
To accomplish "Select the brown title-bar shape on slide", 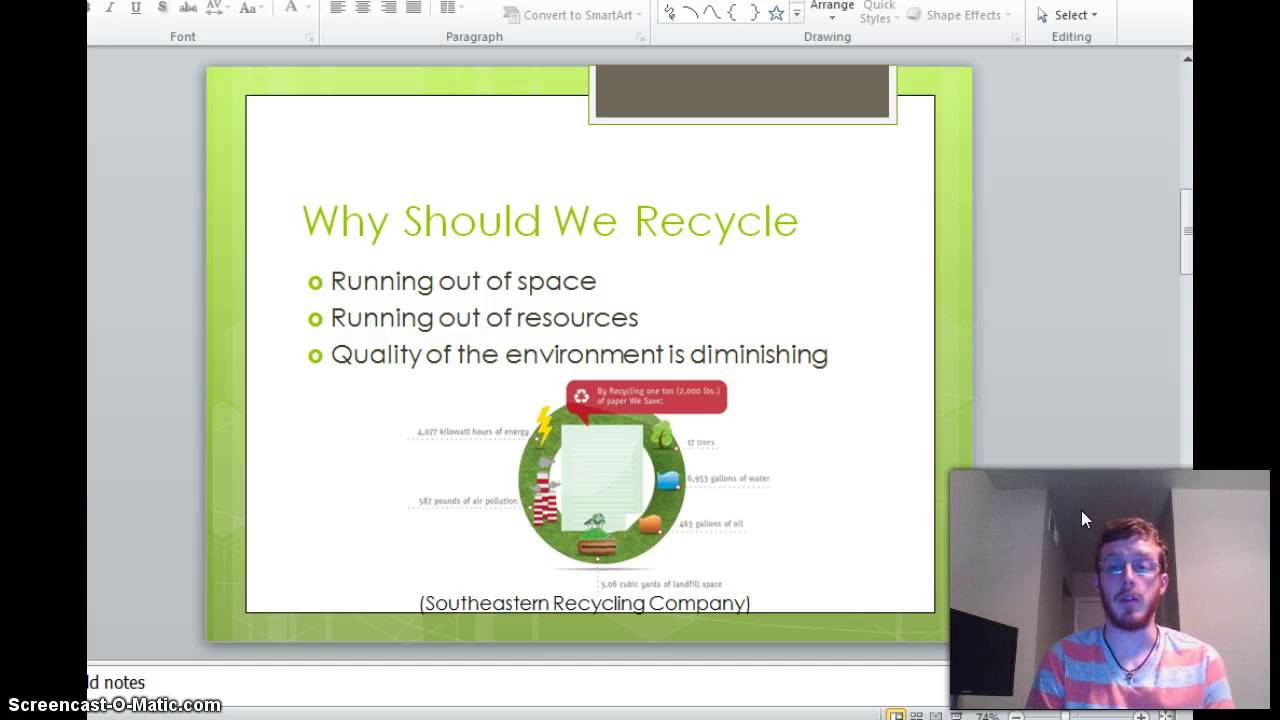I will 742,93.
